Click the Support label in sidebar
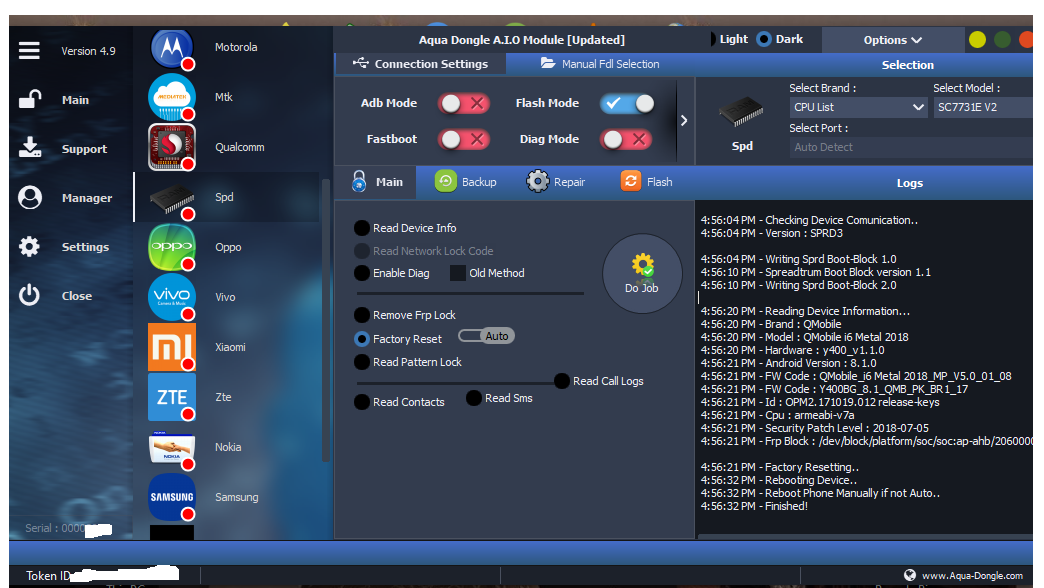Screen dimensions: 1044x588 84,149
